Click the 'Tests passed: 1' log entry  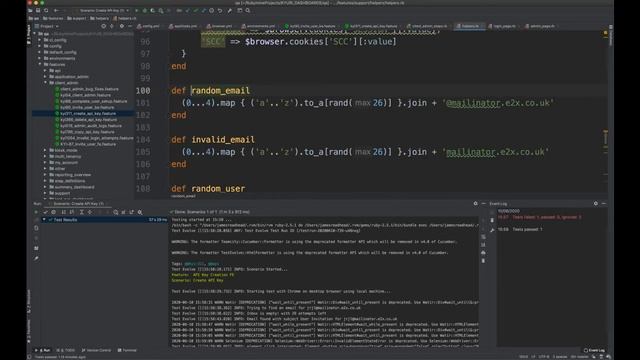coord(528,229)
